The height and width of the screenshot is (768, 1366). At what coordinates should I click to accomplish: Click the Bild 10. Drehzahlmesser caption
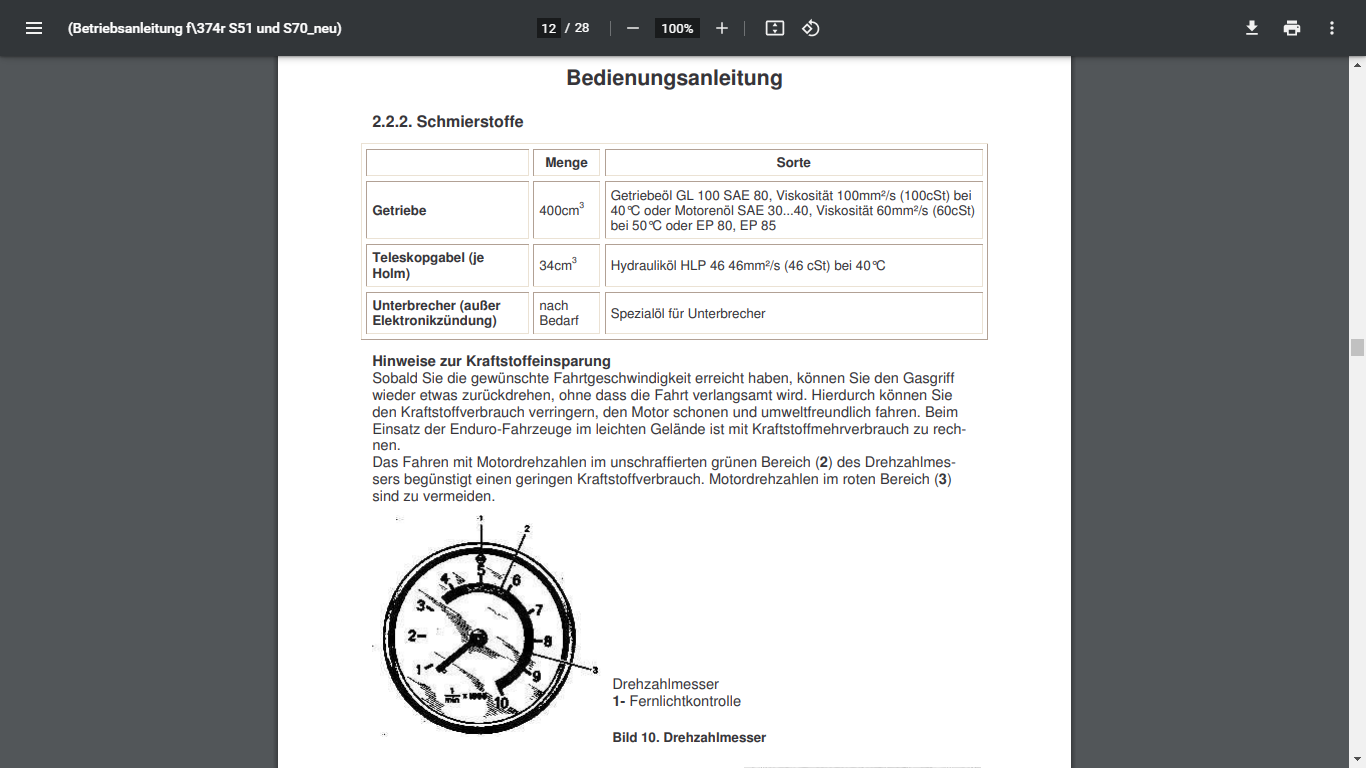689,738
